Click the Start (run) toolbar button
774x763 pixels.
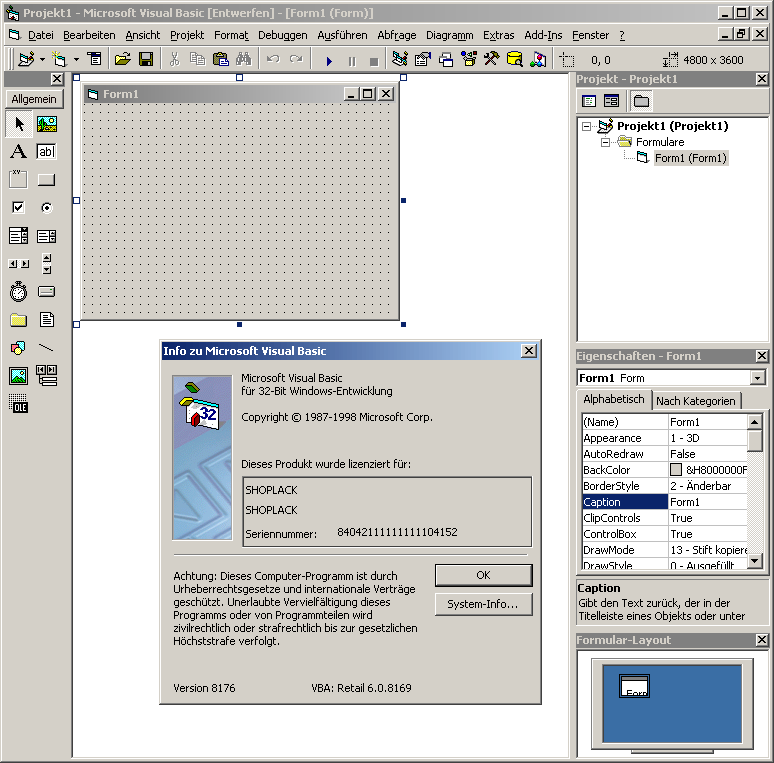(x=329, y=61)
